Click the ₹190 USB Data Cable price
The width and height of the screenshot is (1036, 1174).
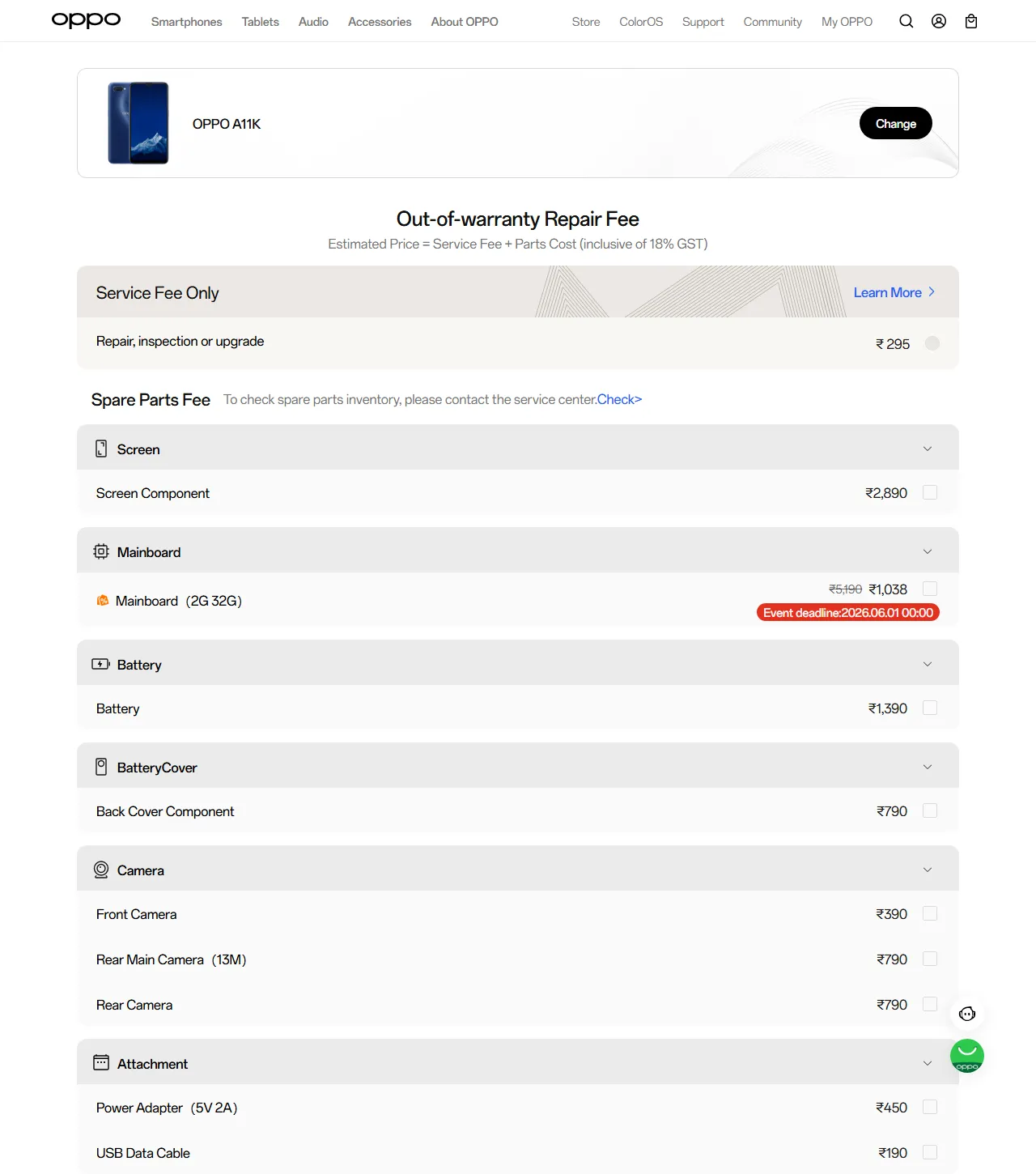click(x=893, y=1153)
